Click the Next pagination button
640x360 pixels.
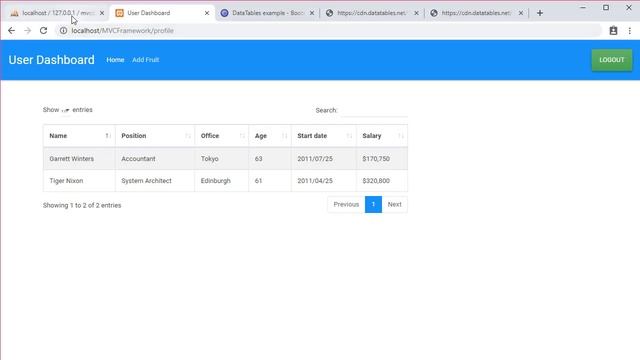point(394,204)
